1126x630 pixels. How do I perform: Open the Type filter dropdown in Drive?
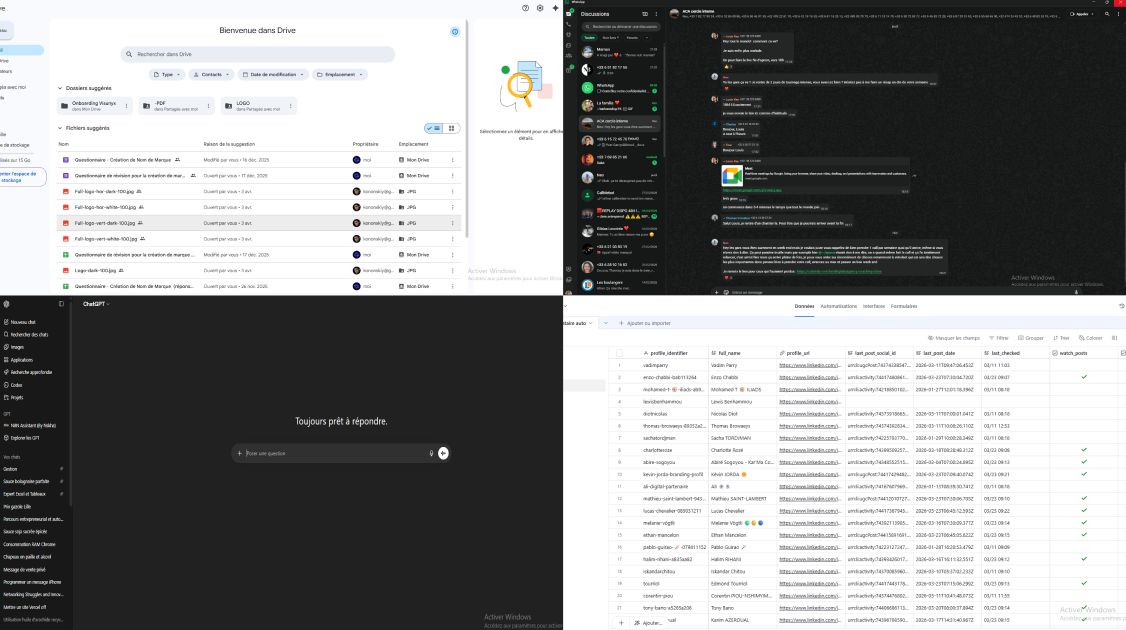pos(168,75)
